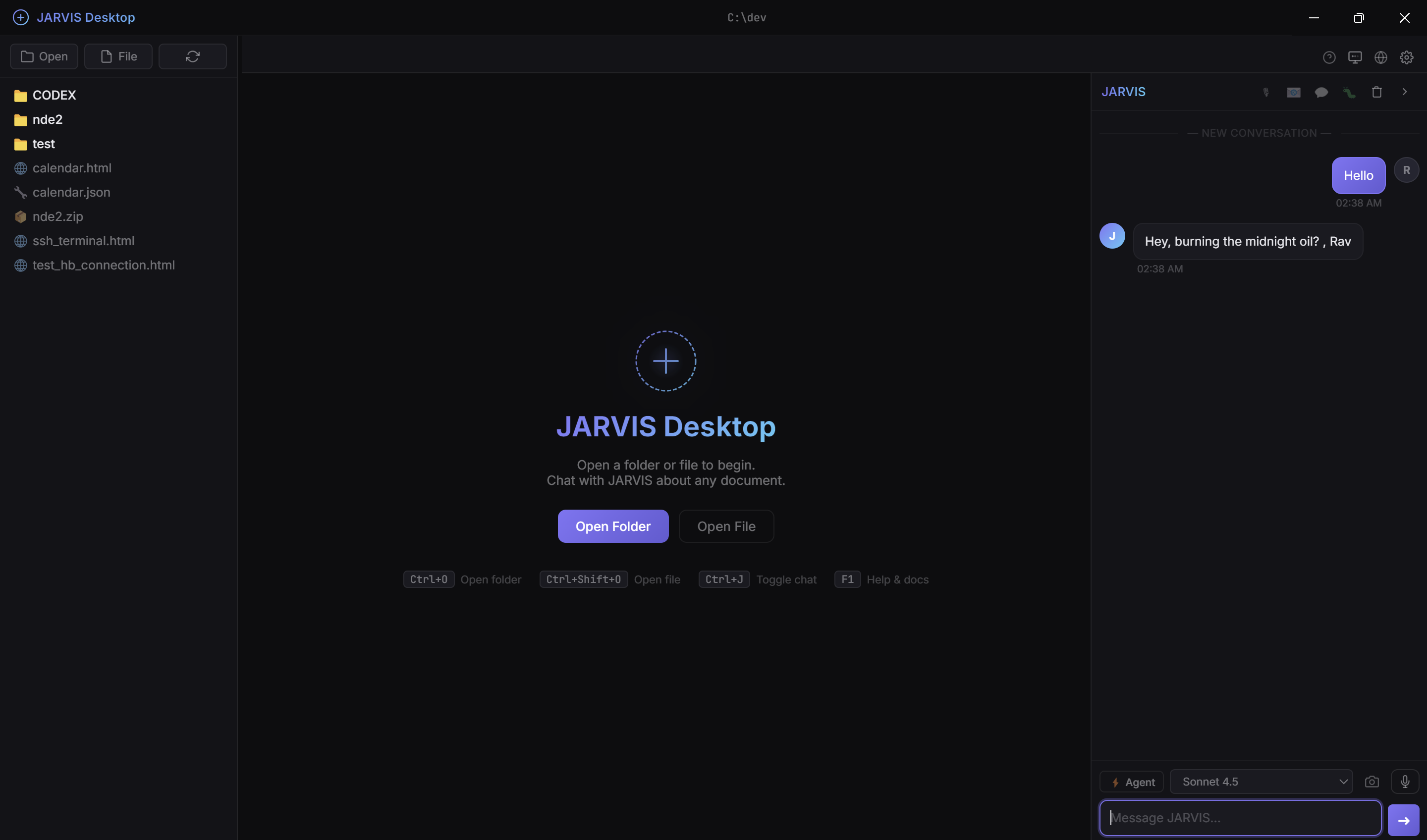Expand the CODEX folder
Screen dimensions: 1427x840
tap(118, 95)
